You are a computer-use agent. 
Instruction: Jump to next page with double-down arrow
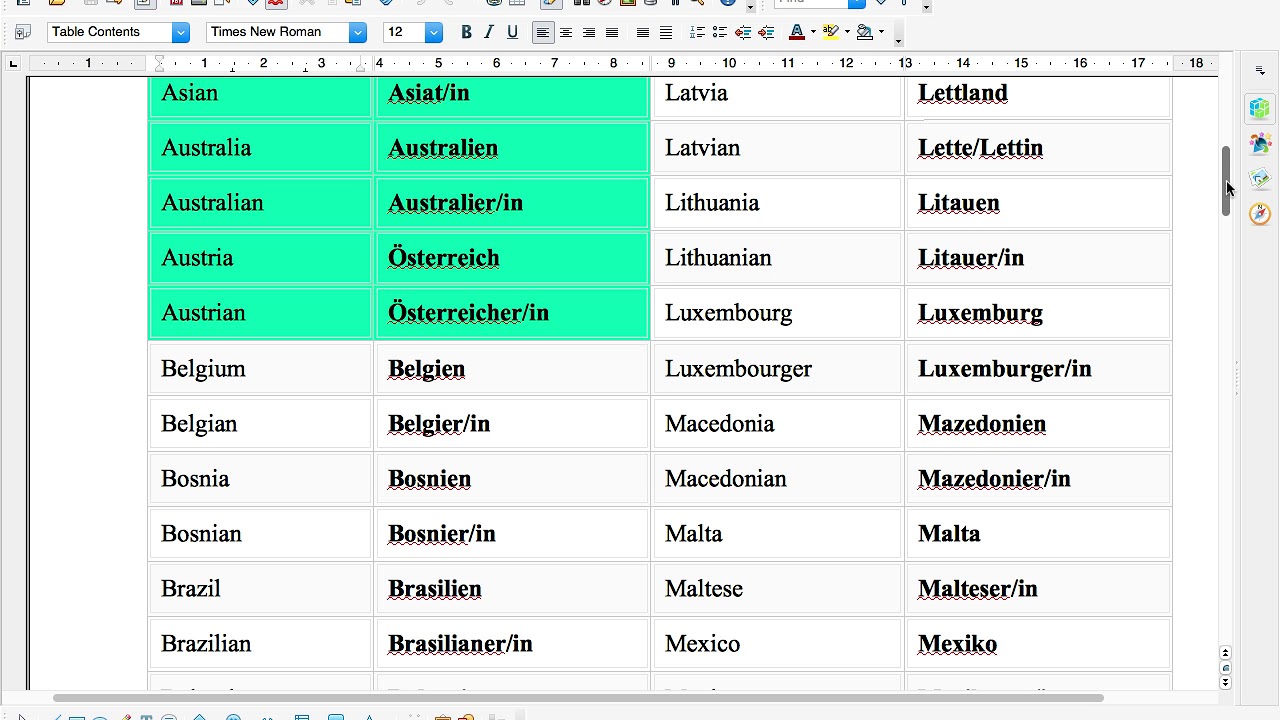click(x=1226, y=682)
